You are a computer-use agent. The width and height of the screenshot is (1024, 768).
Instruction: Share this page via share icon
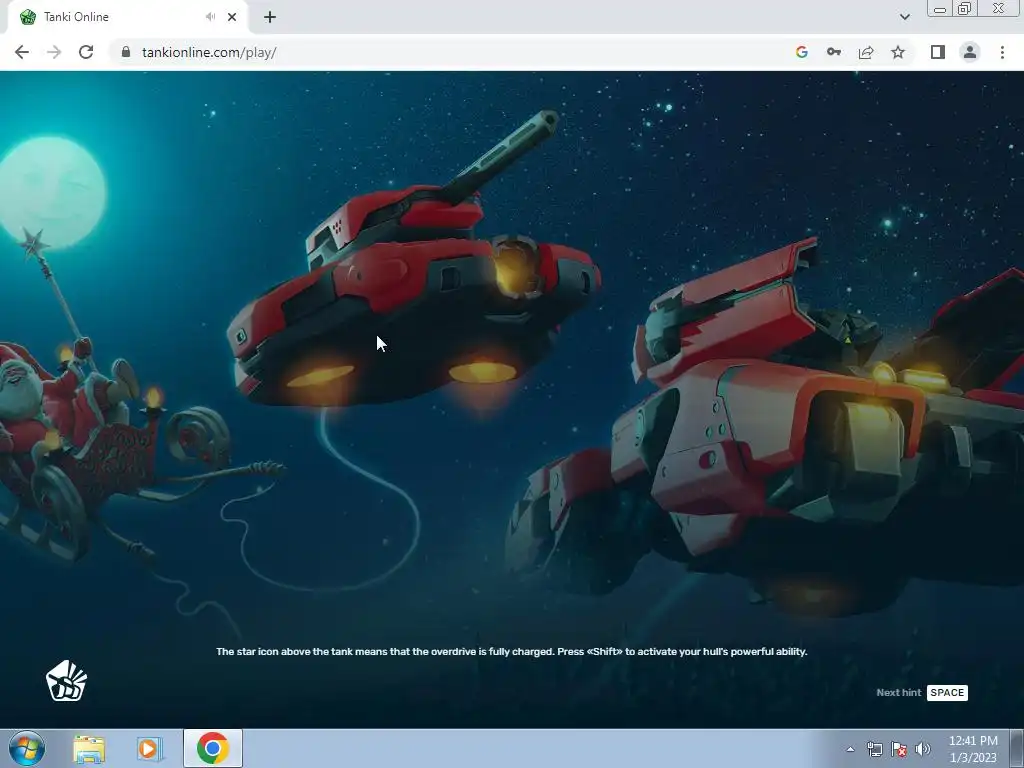(866, 52)
